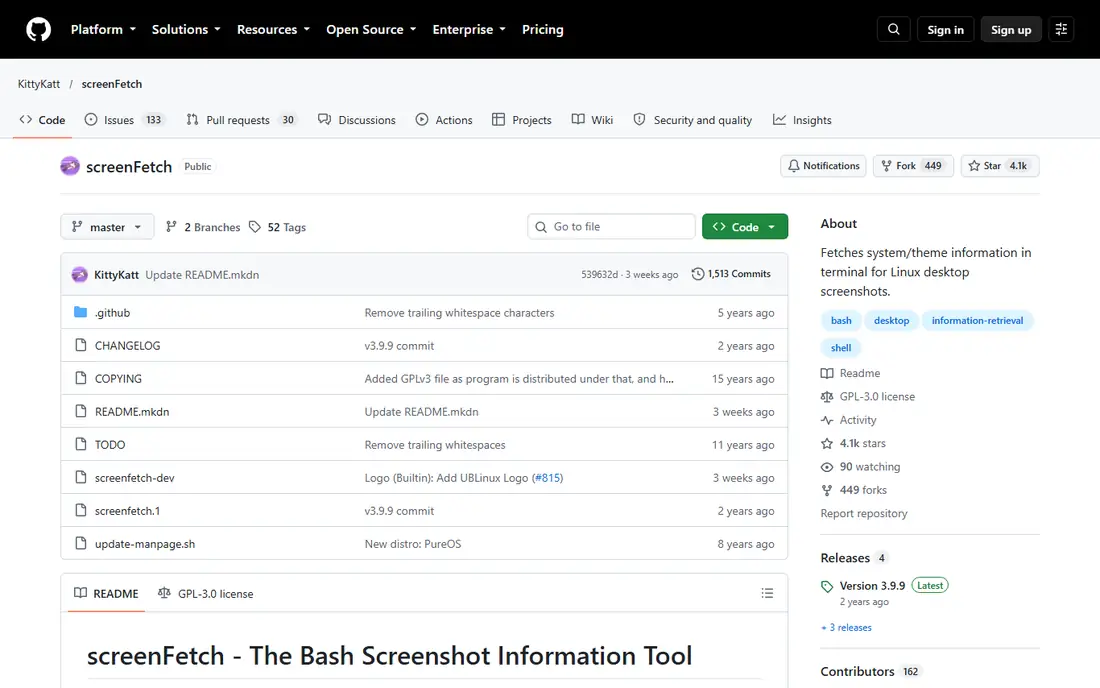Open the Pricing link in header
1100x688 pixels.
[542, 29]
